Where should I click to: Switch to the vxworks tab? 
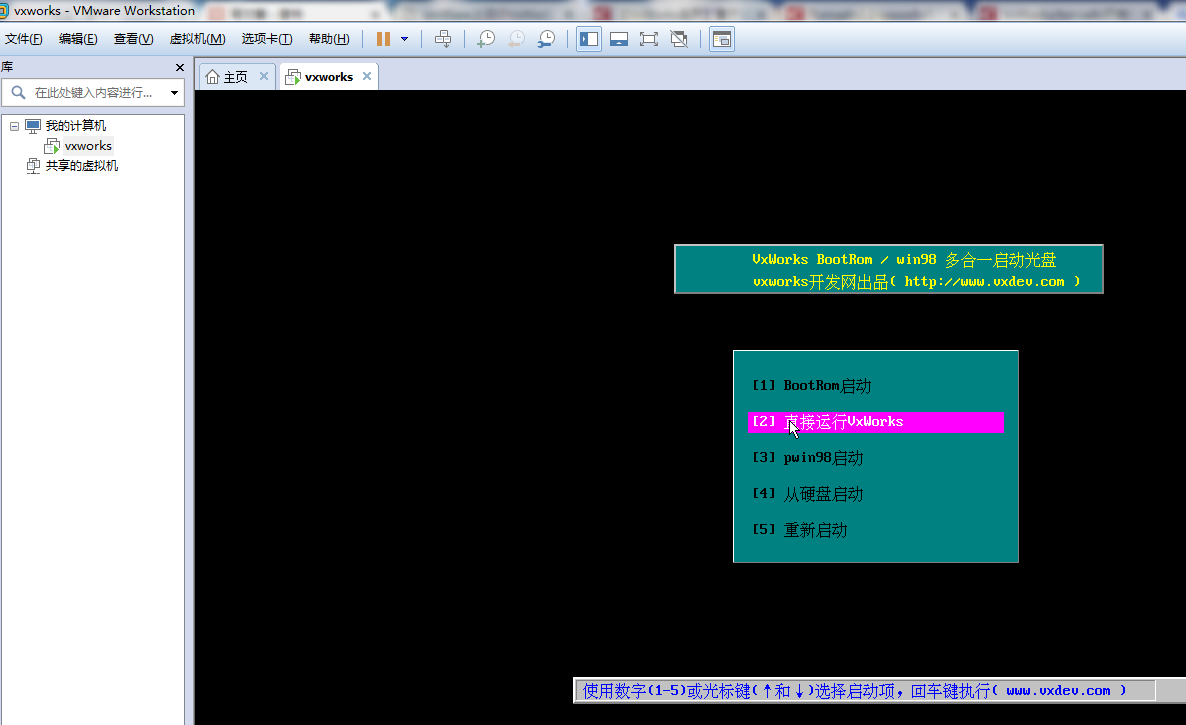point(329,77)
